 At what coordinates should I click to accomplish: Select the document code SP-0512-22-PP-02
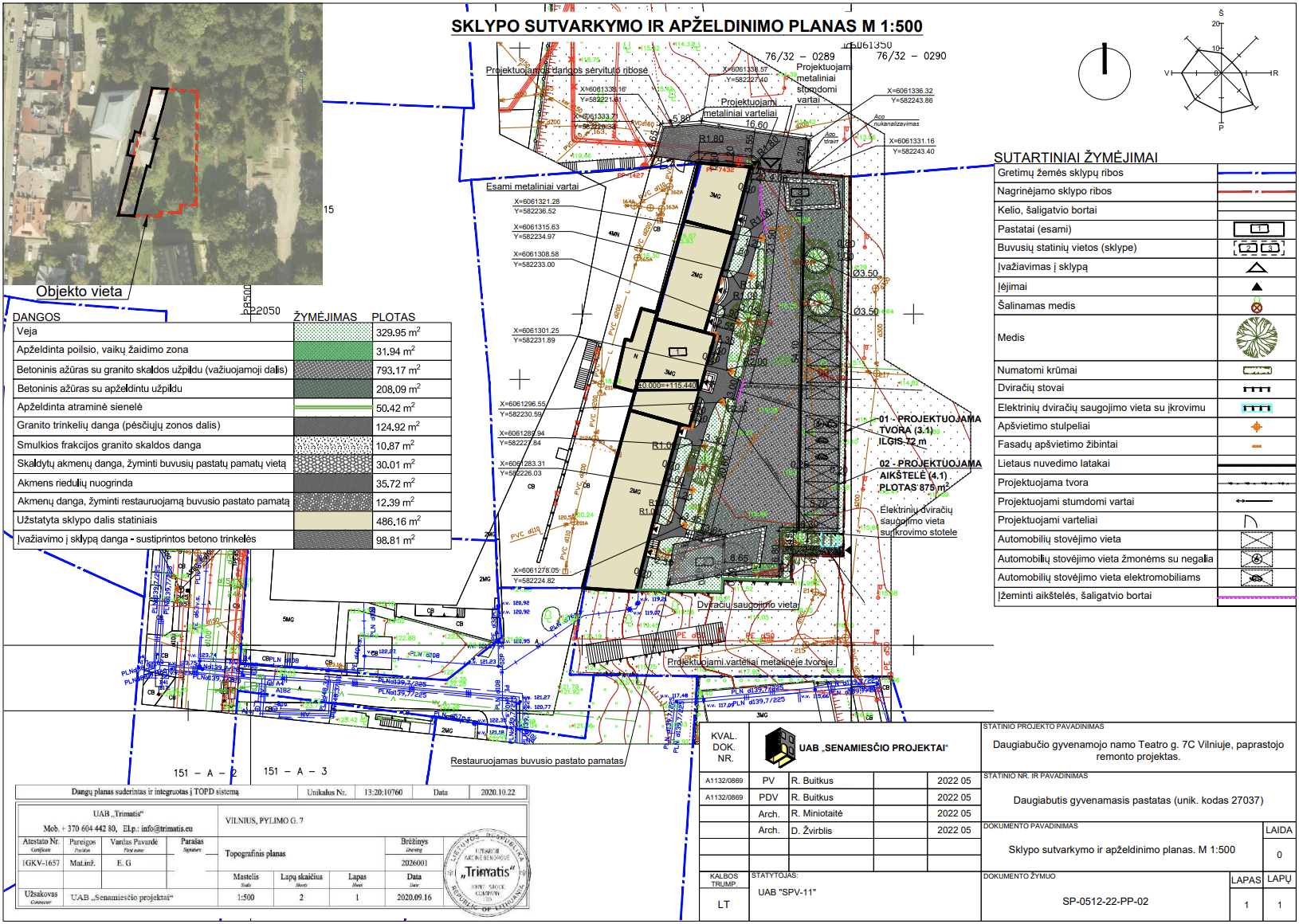(1105, 902)
